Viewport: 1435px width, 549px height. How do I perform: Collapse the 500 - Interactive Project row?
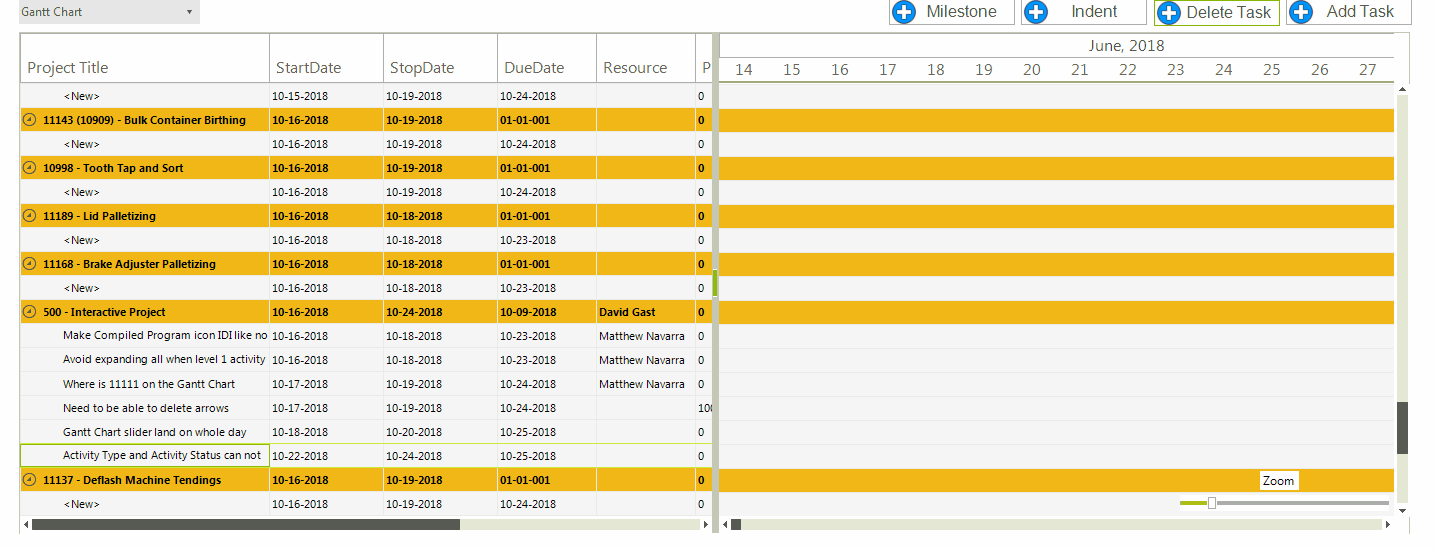coord(29,312)
